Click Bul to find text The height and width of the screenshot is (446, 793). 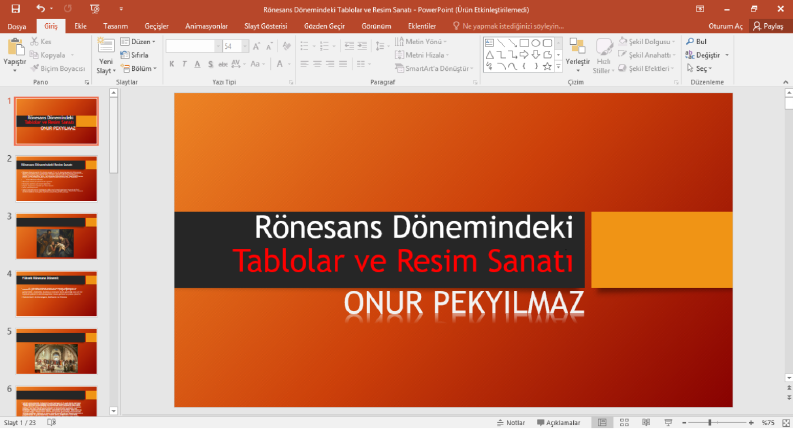coord(696,41)
